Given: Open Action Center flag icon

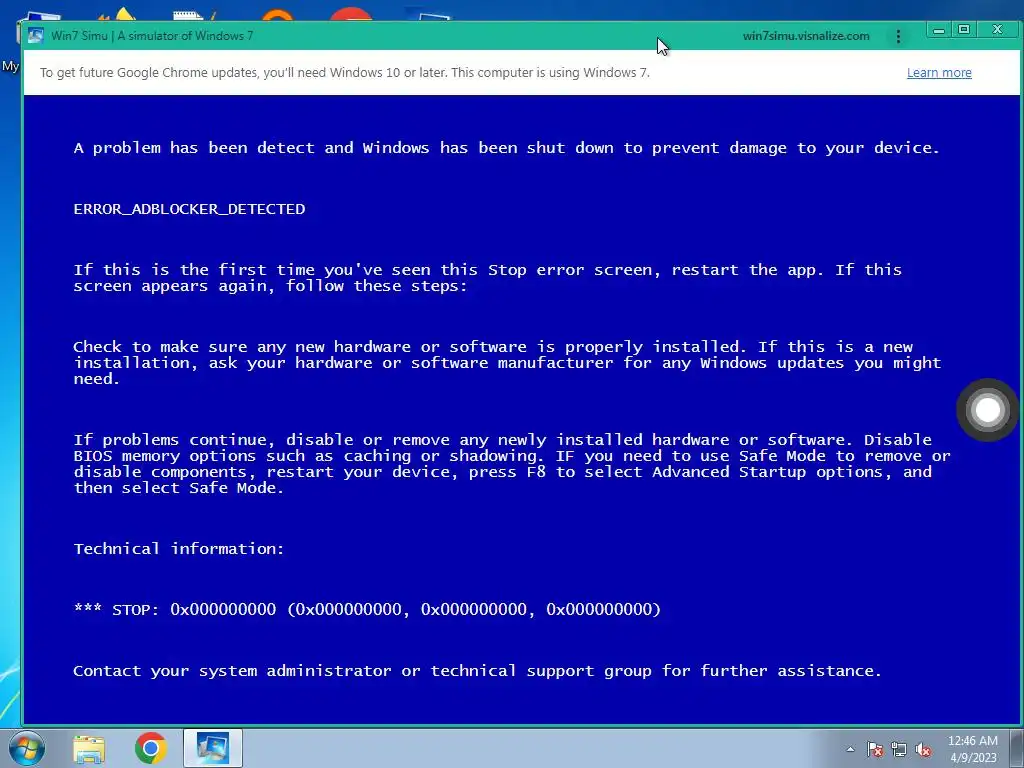Looking at the screenshot, I should coord(874,750).
